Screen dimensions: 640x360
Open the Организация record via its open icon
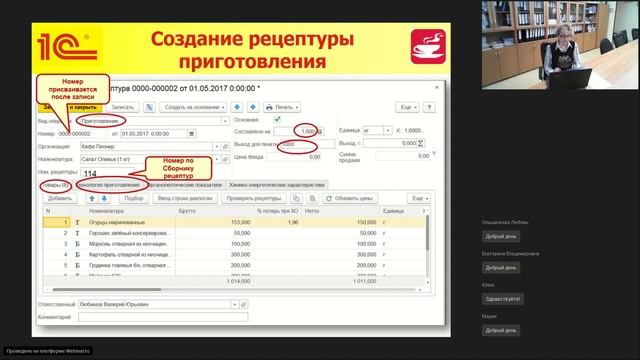click(225, 147)
